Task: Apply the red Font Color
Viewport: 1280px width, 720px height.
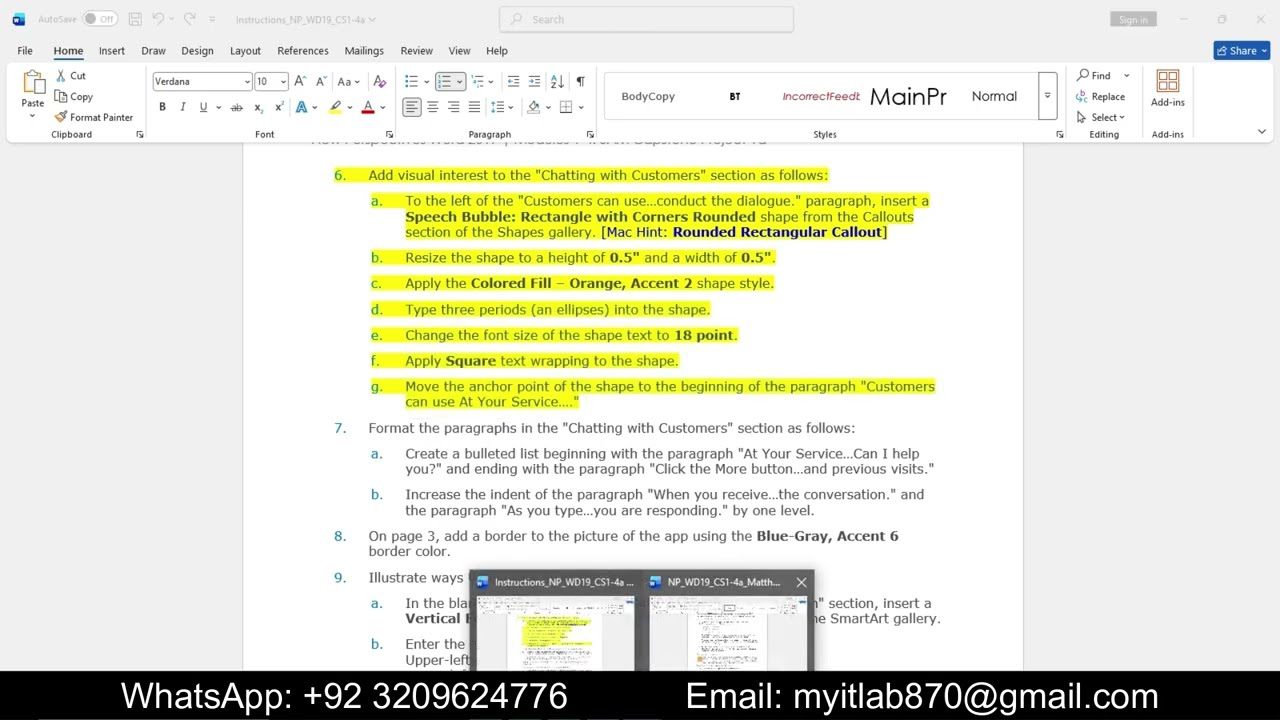Action: (368, 107)
